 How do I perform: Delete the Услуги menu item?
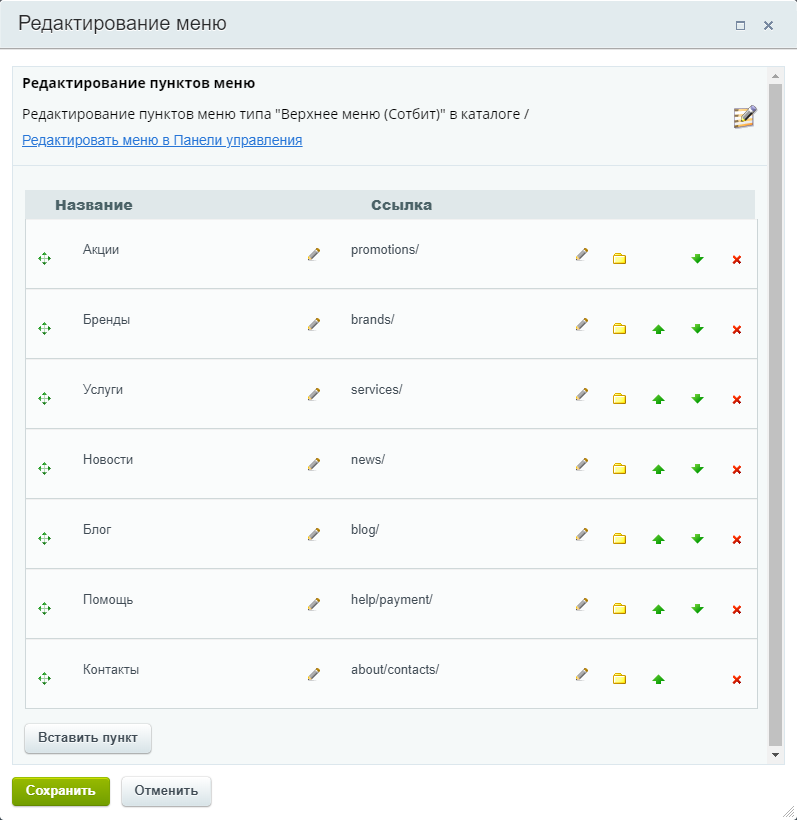point(737,400)
